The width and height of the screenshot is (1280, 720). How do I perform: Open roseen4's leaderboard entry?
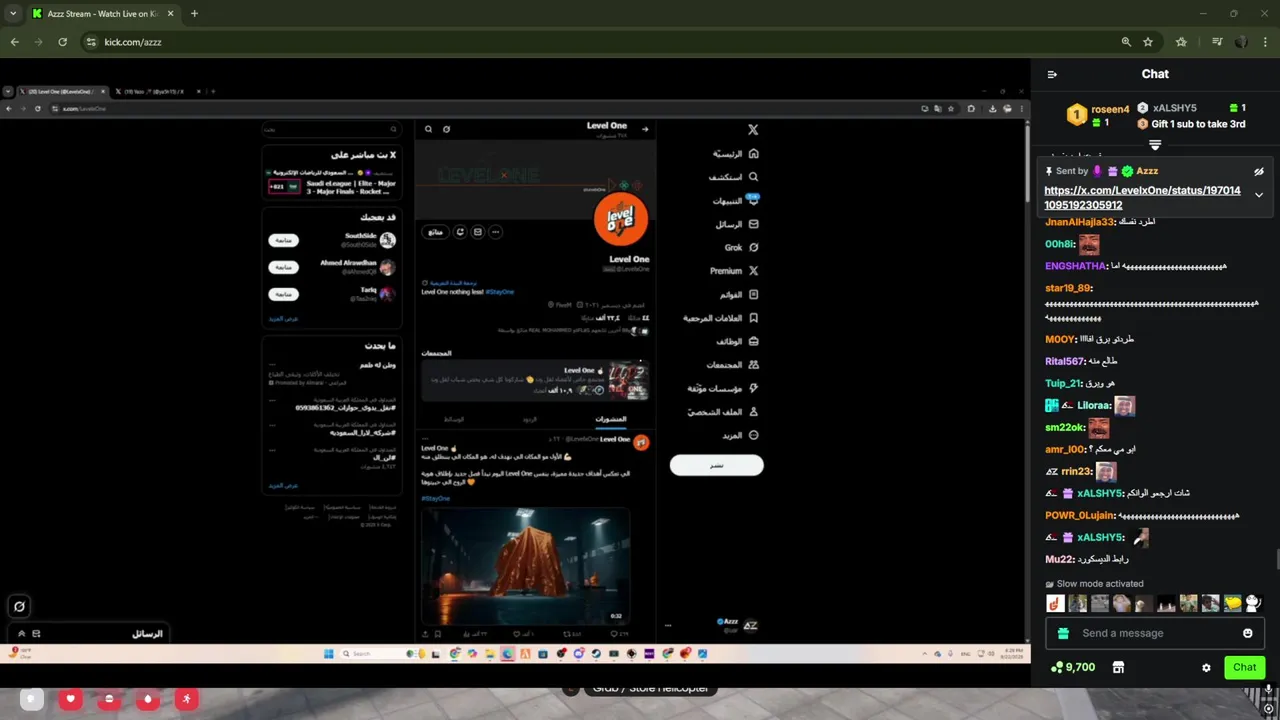click(1097, 115)
